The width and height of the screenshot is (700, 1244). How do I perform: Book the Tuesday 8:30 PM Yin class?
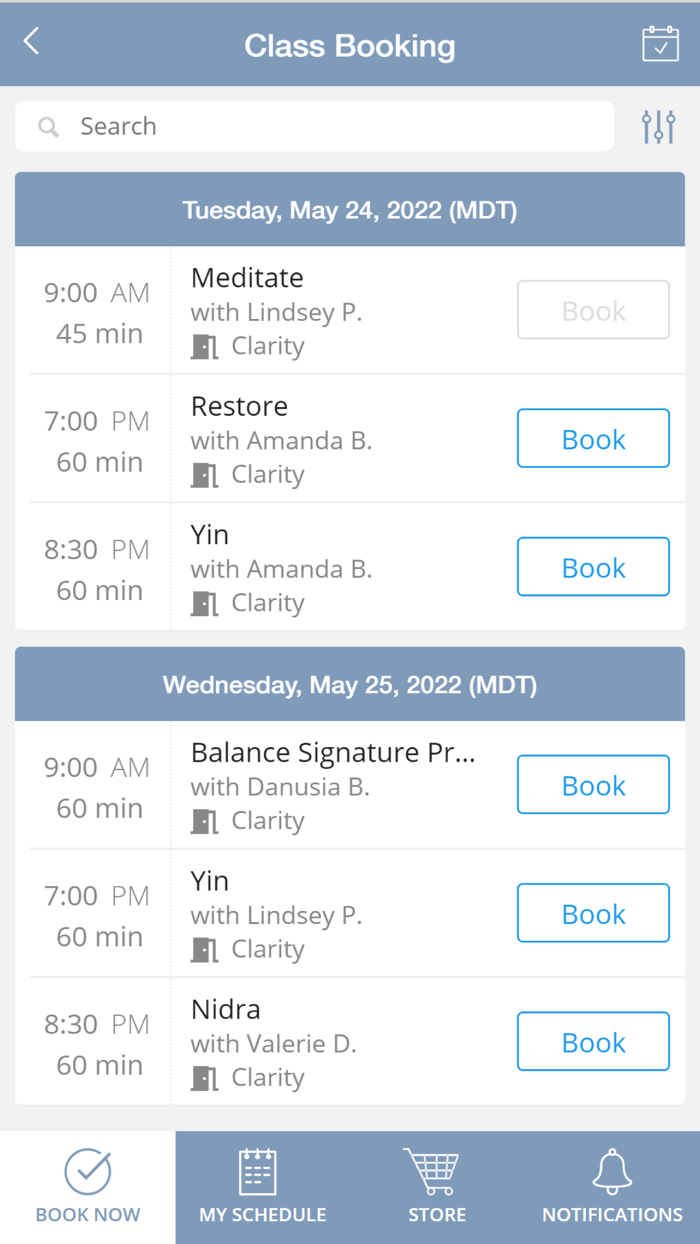click(593, 567)
